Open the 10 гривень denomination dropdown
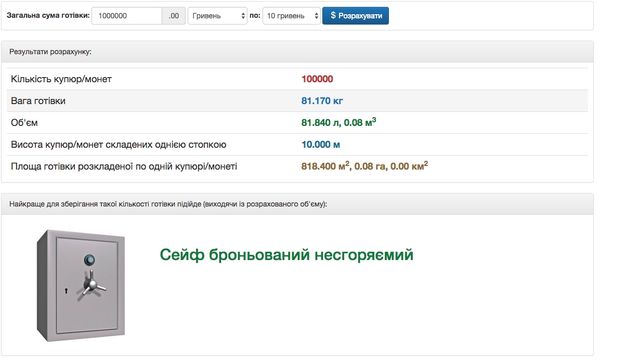 click(x=291, y=16)
